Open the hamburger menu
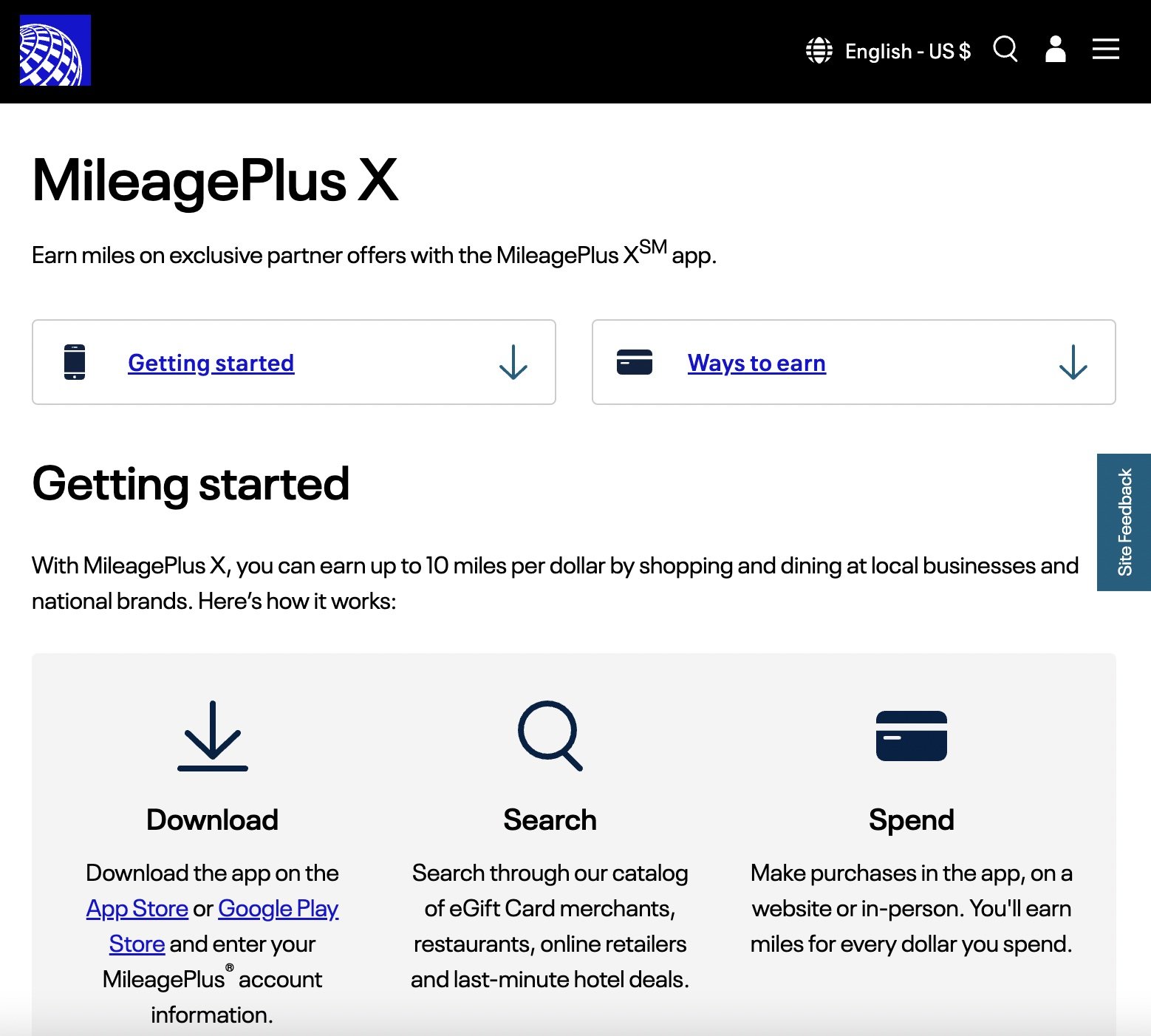The width and height of the screenshot is (1151, 1036). [1106, 50]
